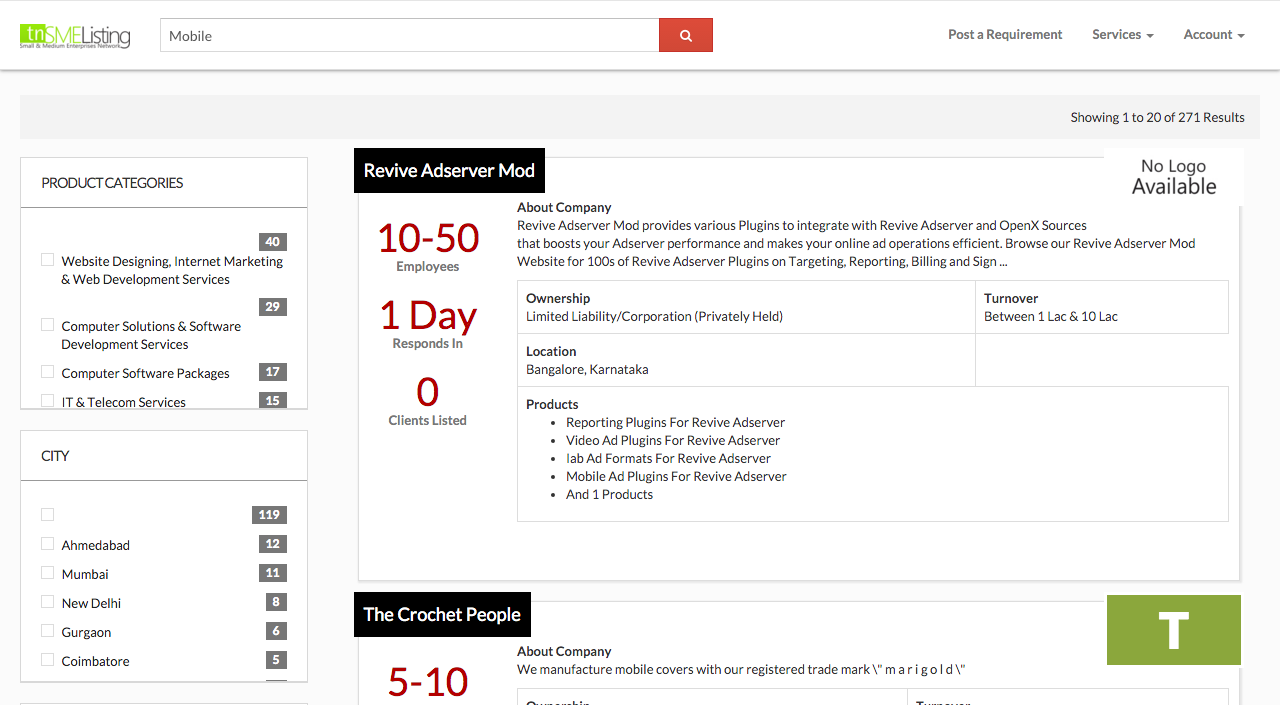1280x705 pixels.
Task: Click the CITY panel heading
Action: [x=55, y=456]
